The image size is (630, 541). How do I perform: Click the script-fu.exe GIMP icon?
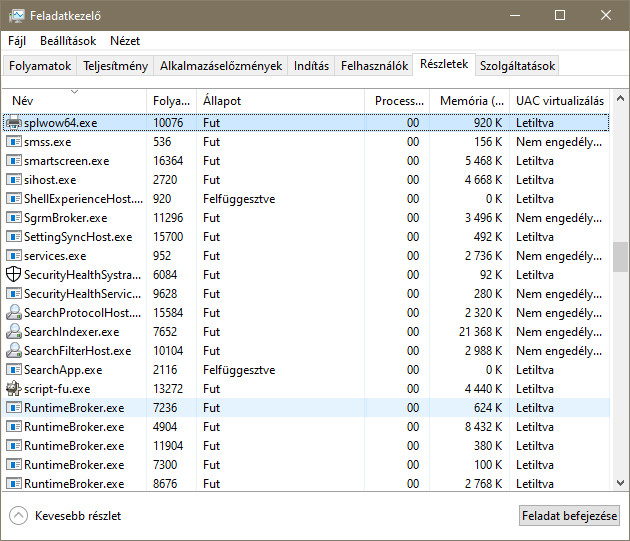[14, 388]
